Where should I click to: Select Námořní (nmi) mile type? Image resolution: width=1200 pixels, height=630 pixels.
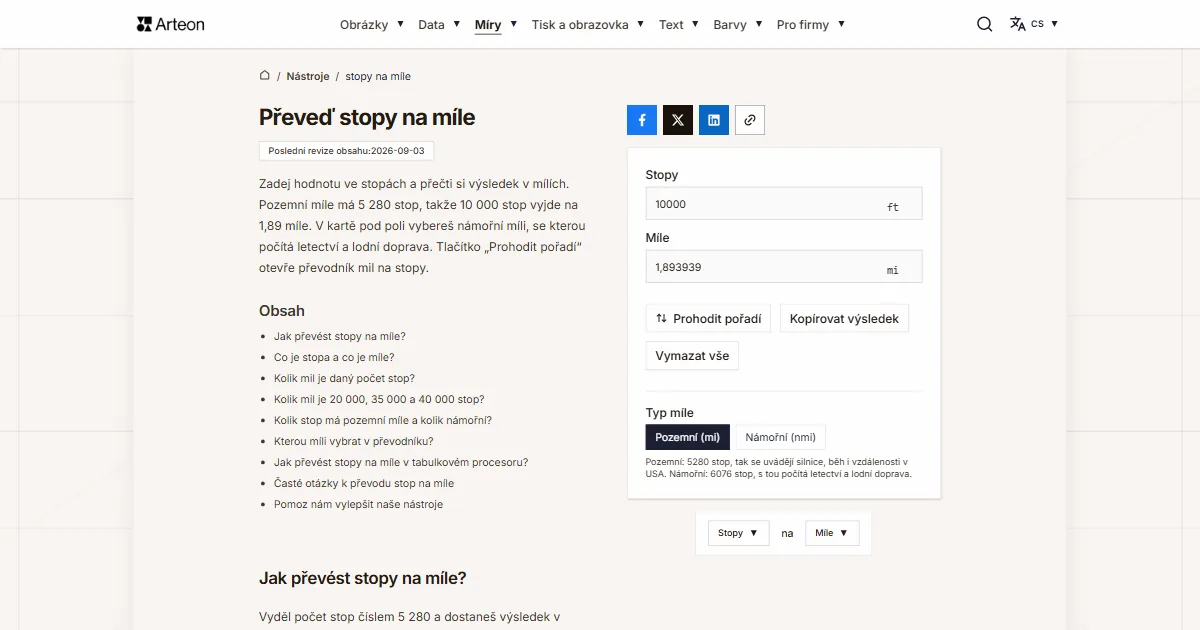coord(780,437)
